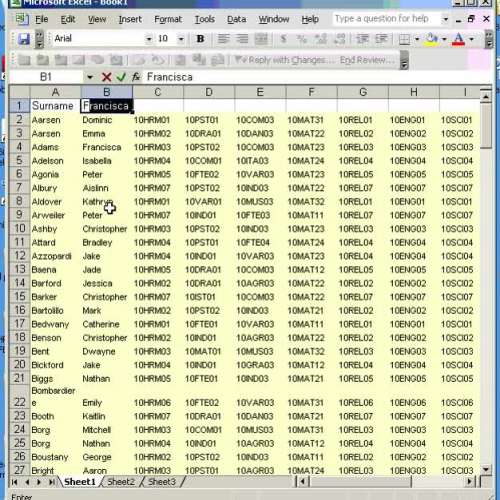Click the Type a question for help box
Viewport: 500px width, 500px height.
[x=387, y=19]
